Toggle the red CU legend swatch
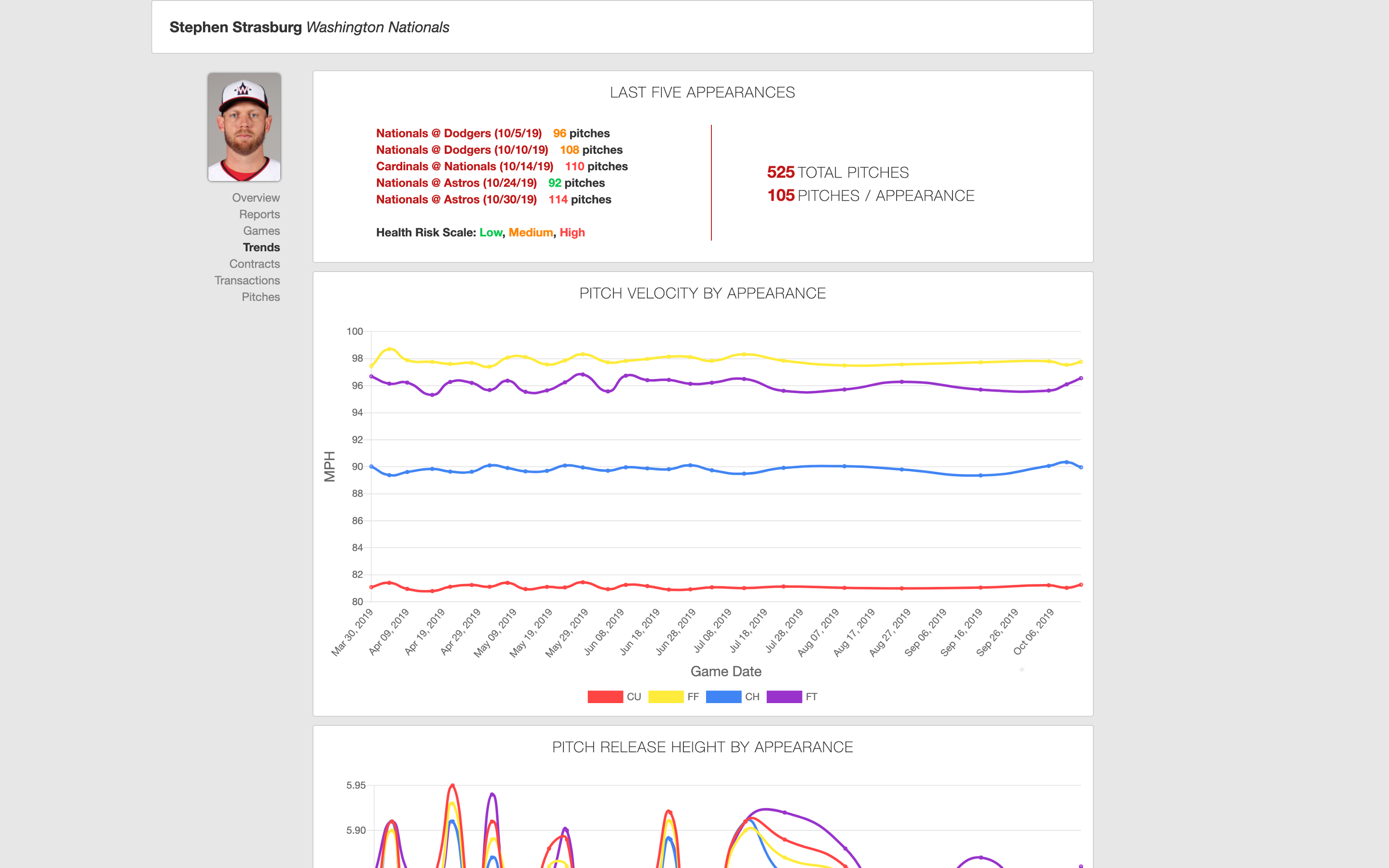 point(605,697)
